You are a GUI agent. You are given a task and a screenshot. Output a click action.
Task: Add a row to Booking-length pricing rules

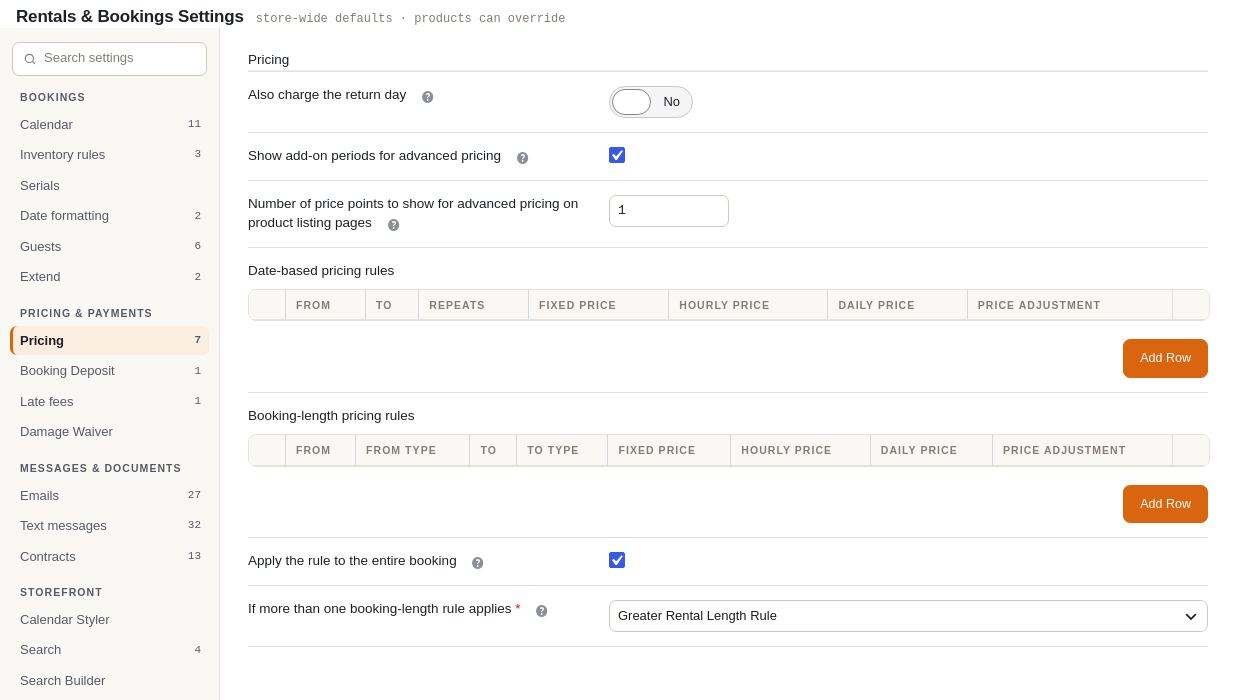(1165, 504)
